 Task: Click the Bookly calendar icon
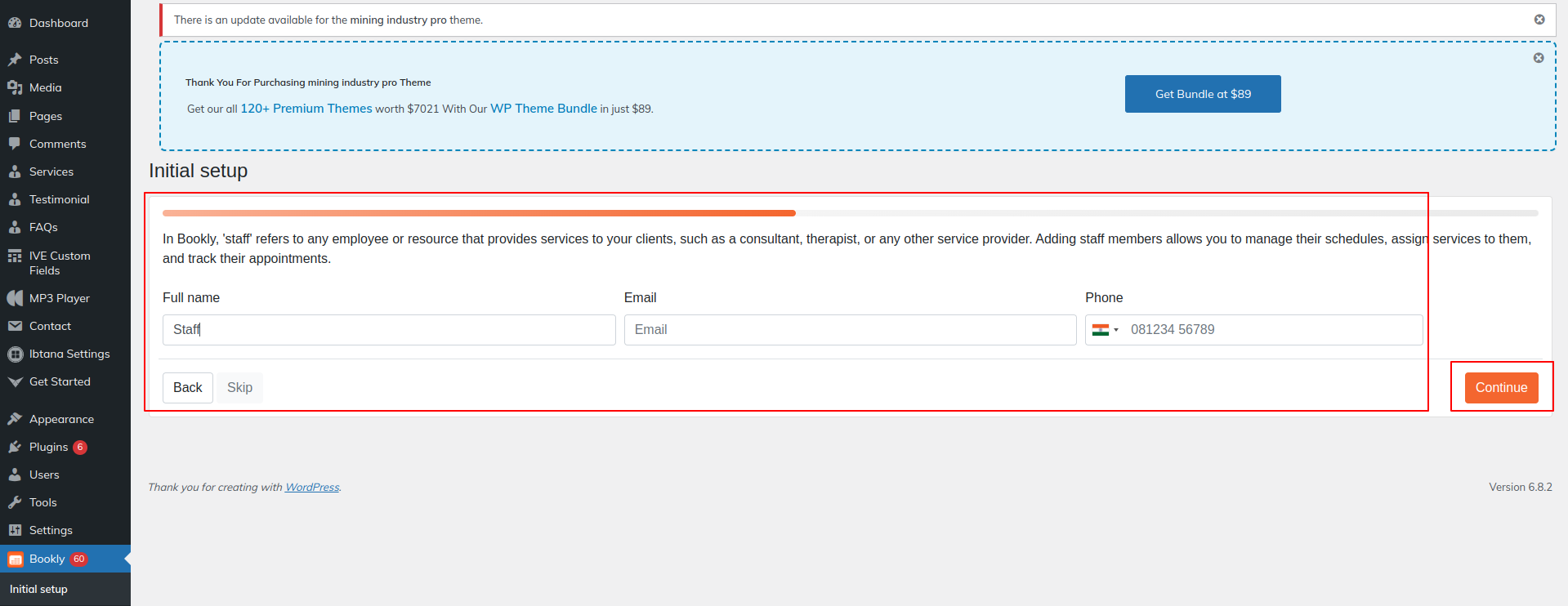click(15, 559)
